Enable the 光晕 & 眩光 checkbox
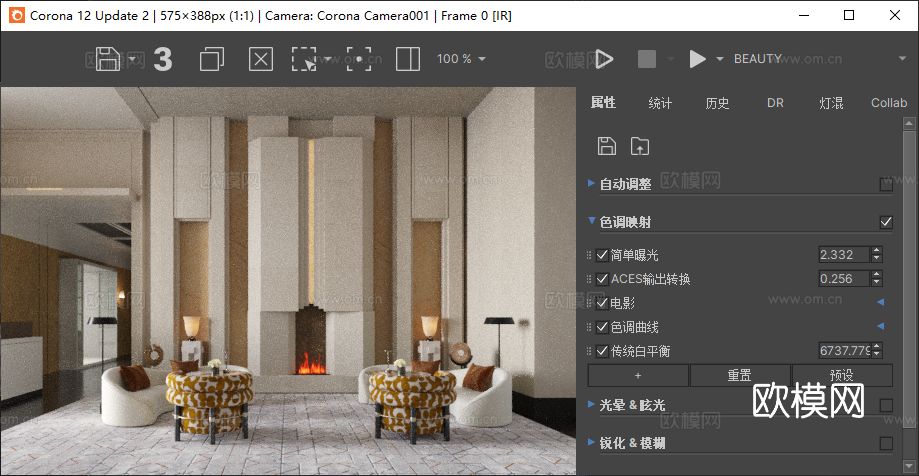This screenshot has width=919, height=476. click(886, 405)
